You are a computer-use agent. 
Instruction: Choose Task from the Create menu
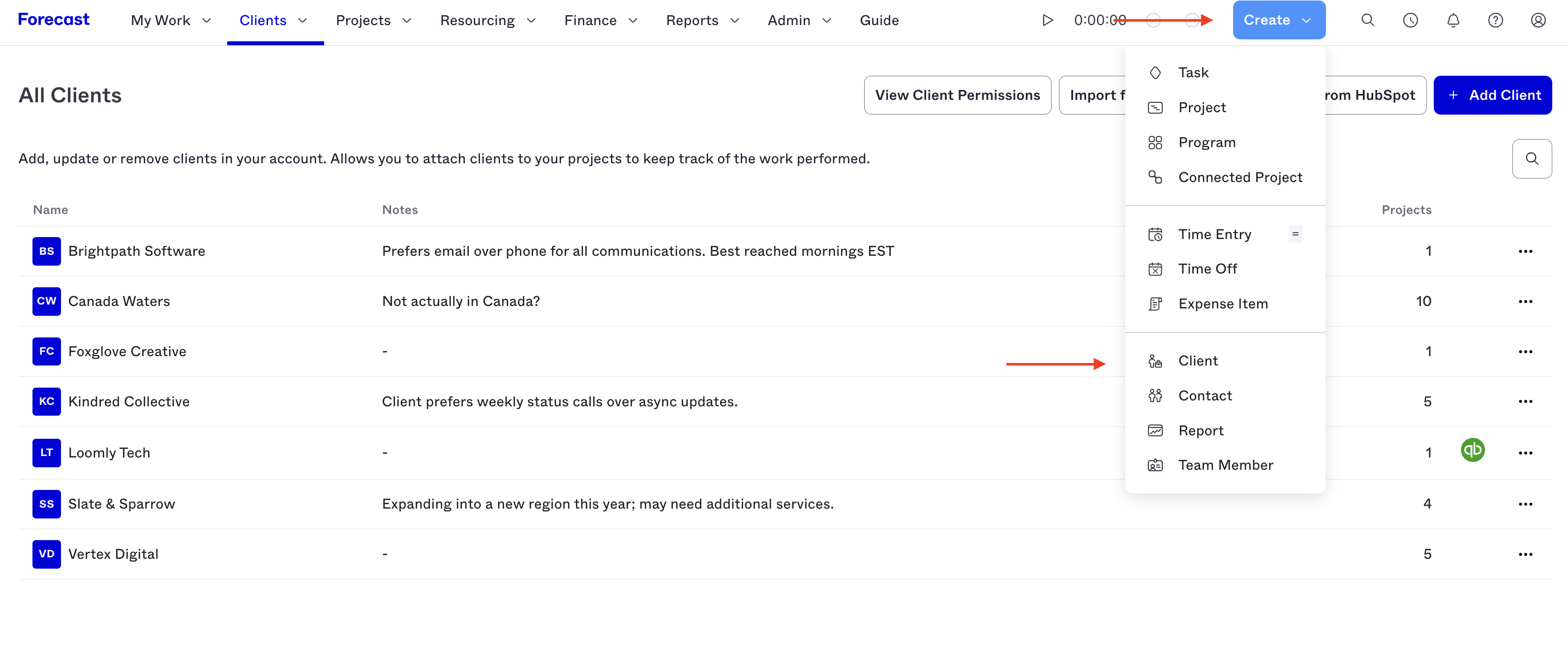click(x=1225, y=72)
